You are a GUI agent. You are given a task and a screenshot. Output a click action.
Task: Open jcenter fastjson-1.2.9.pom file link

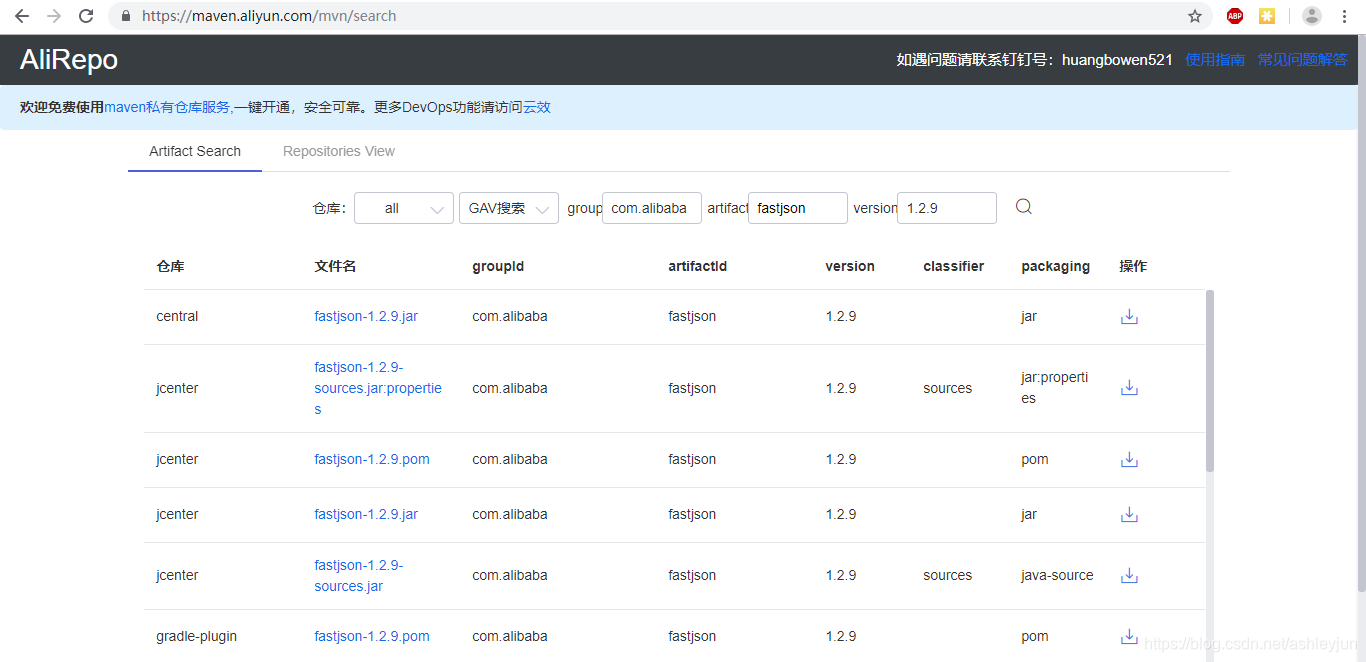(372, 460)
